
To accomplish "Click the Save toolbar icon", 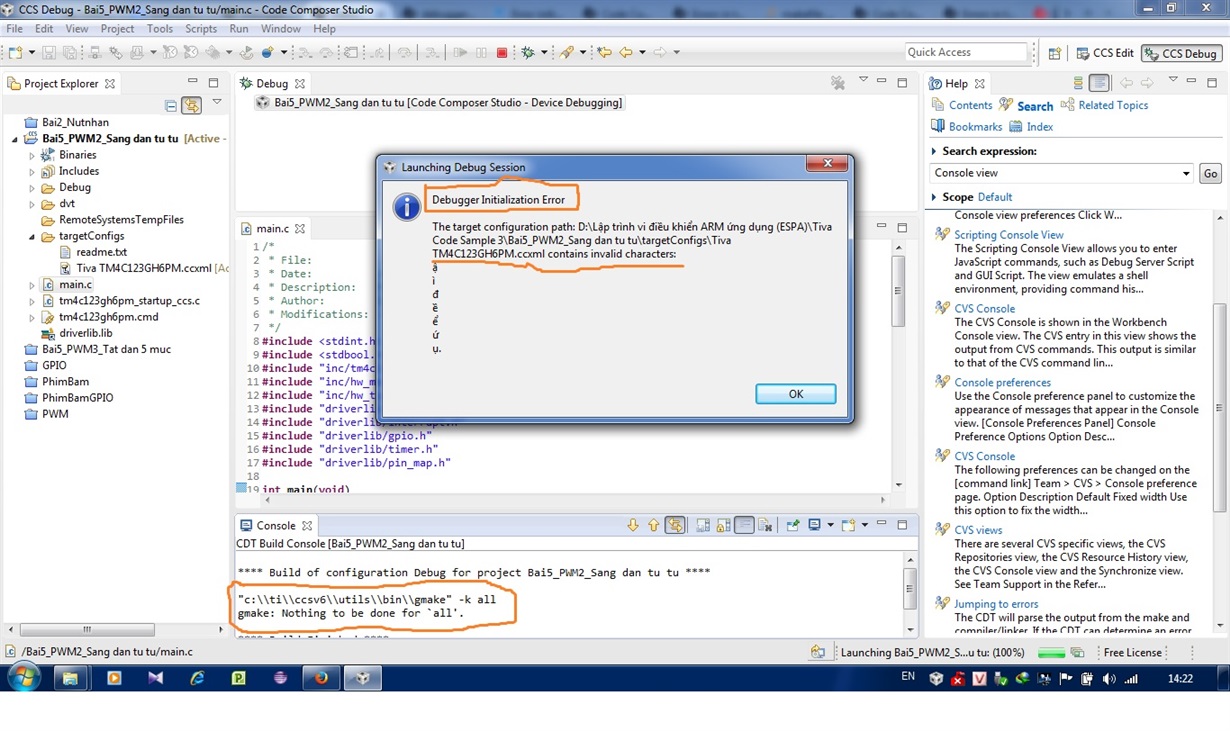I will click(x=48, y=52).
